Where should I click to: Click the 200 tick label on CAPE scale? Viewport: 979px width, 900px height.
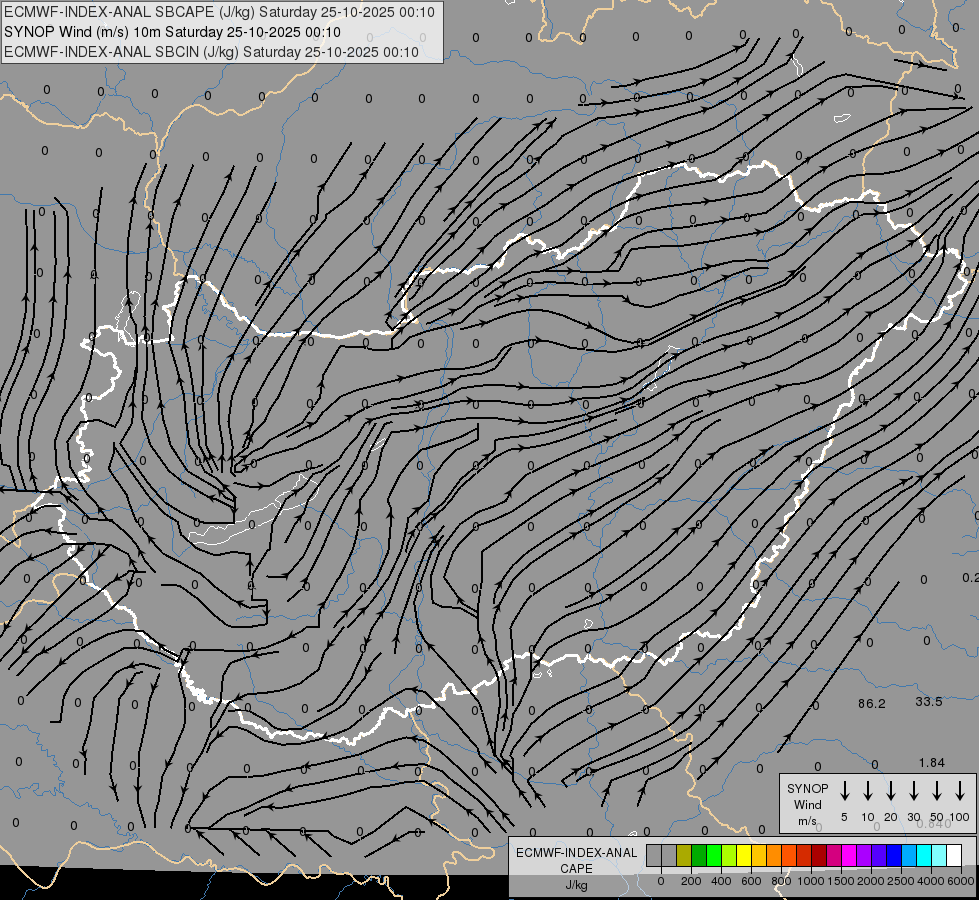tap(691, 881)
